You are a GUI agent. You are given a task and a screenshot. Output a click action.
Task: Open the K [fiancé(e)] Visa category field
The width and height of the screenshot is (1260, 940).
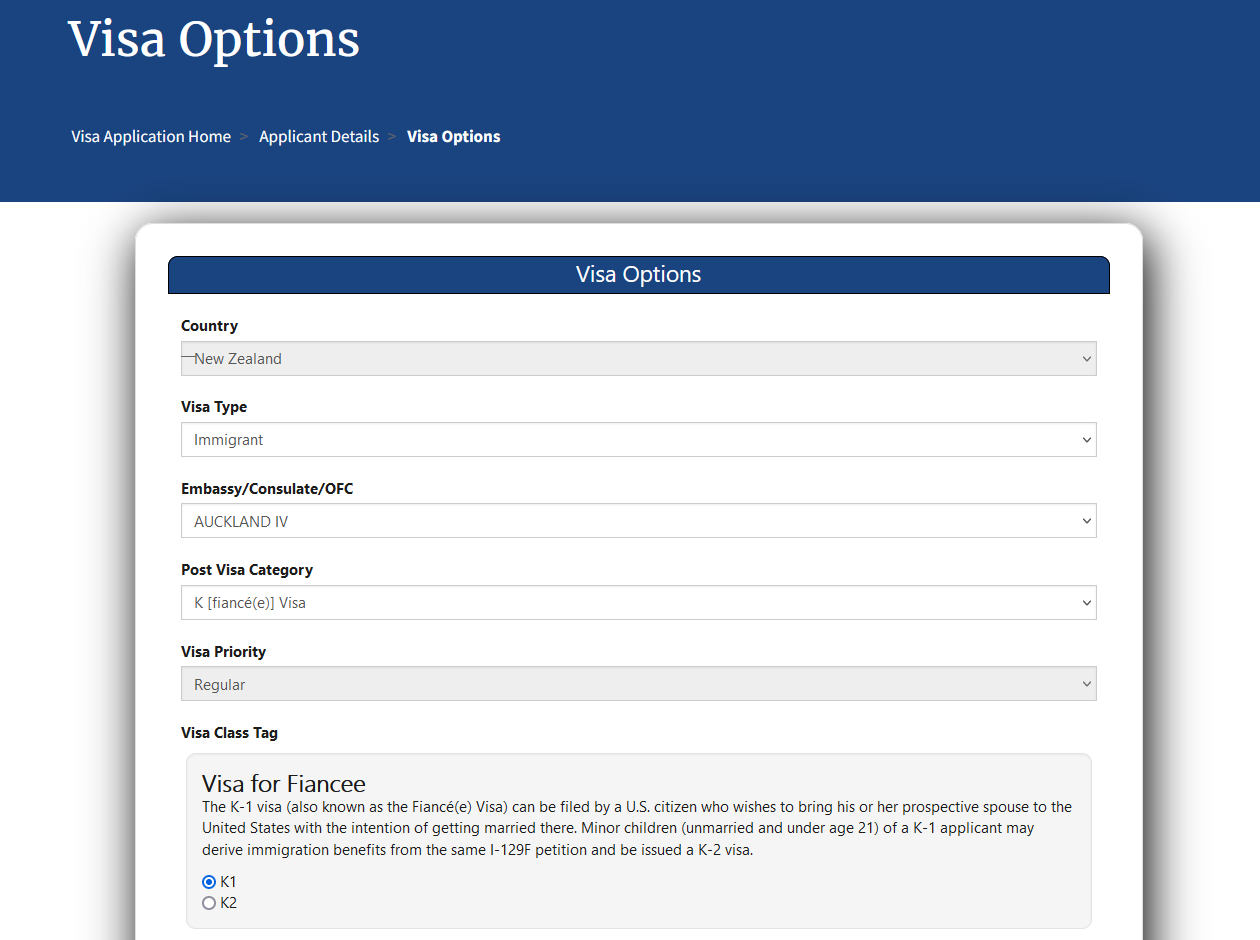(620, 603)
